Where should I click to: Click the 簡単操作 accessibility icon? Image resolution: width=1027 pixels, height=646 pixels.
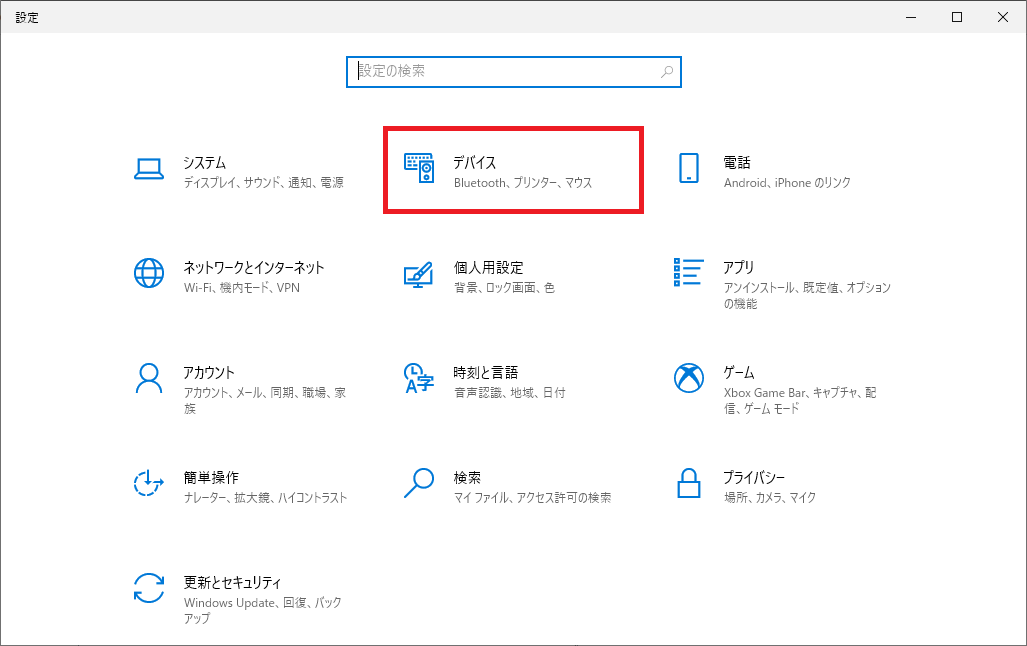point(149,483)
